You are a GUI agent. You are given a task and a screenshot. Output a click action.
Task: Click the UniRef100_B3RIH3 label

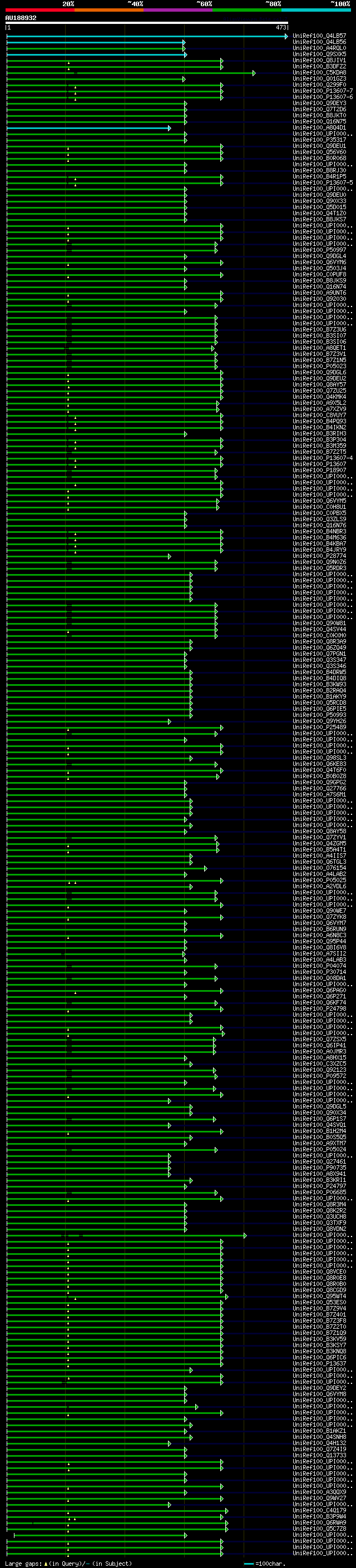click(319, 434)
